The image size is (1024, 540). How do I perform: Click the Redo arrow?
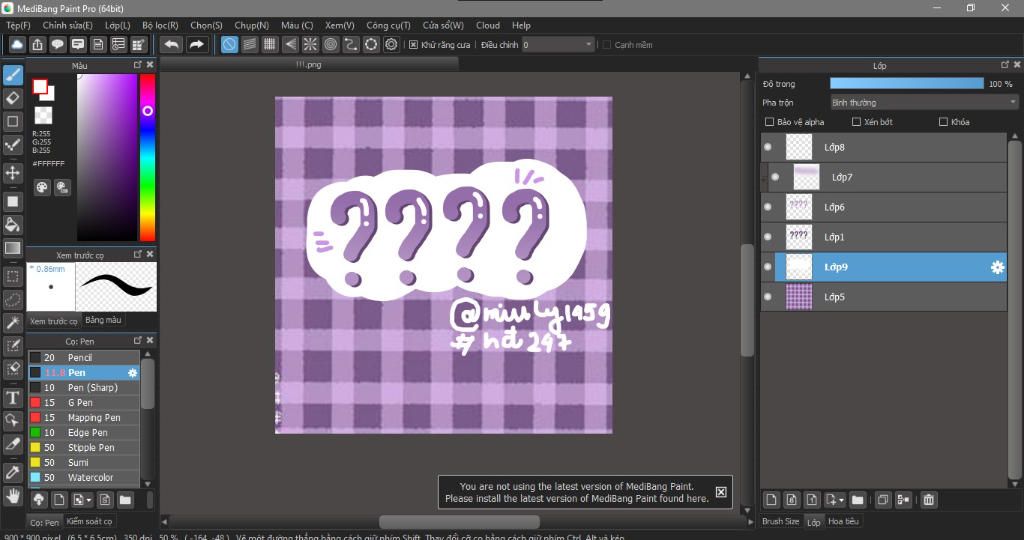tap(196, 44)
